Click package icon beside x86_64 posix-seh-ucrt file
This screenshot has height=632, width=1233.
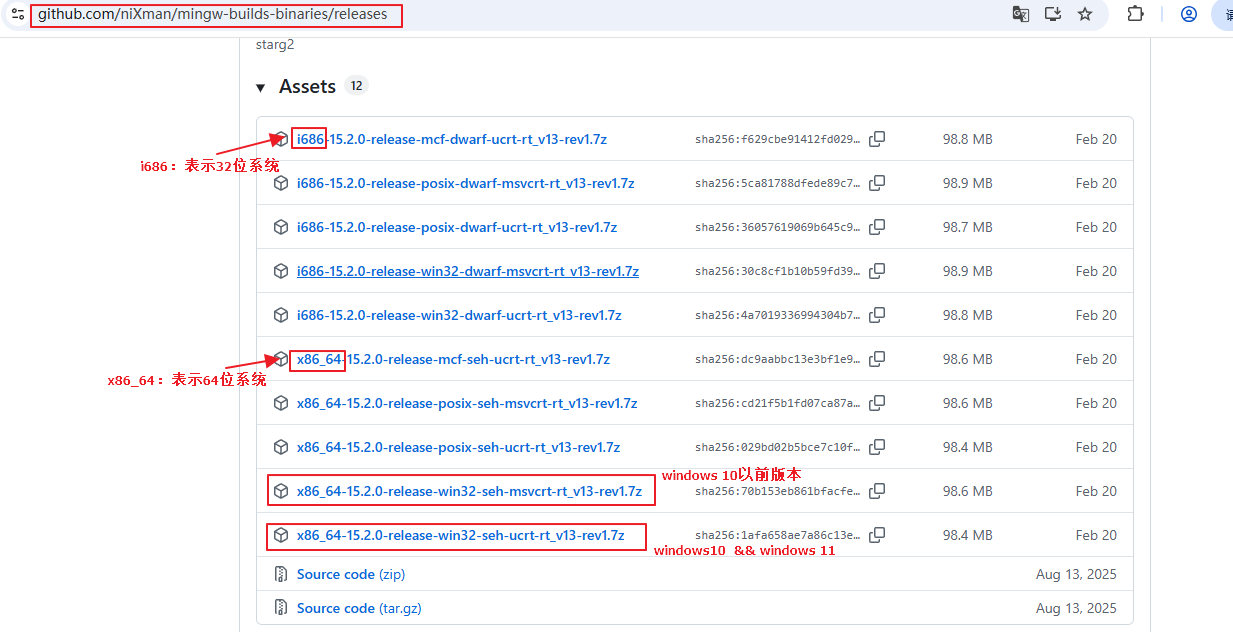point(281,447)
